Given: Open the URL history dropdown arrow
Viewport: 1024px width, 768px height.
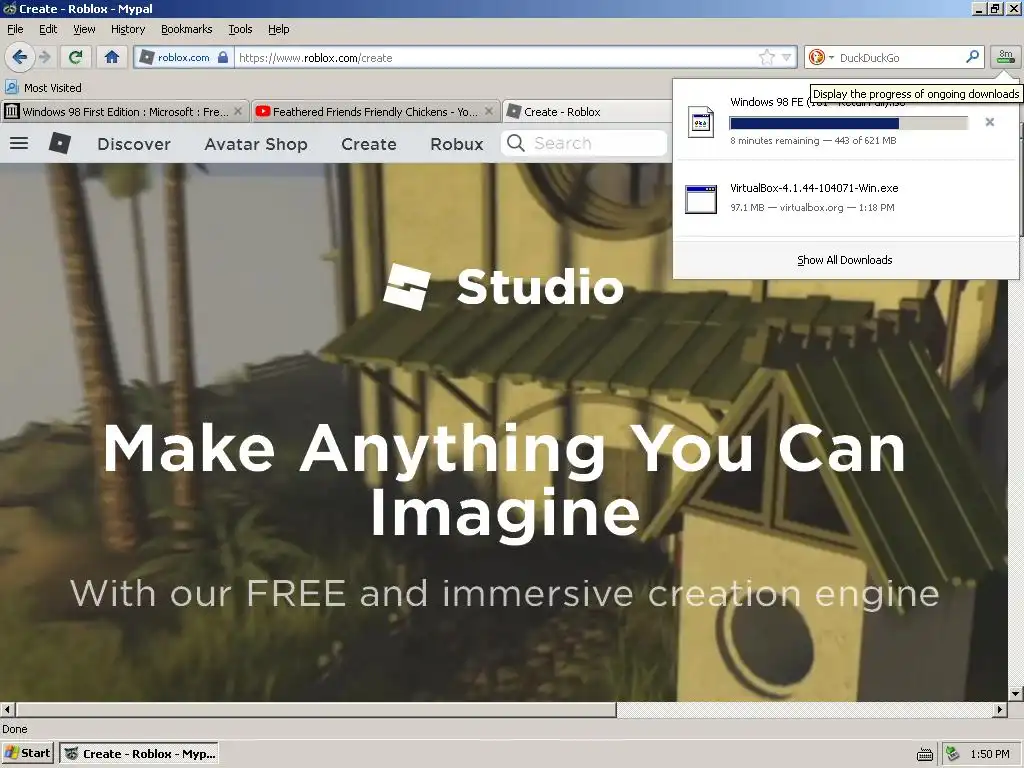Looking at the screenshot, I should click(x=787, y=57).
